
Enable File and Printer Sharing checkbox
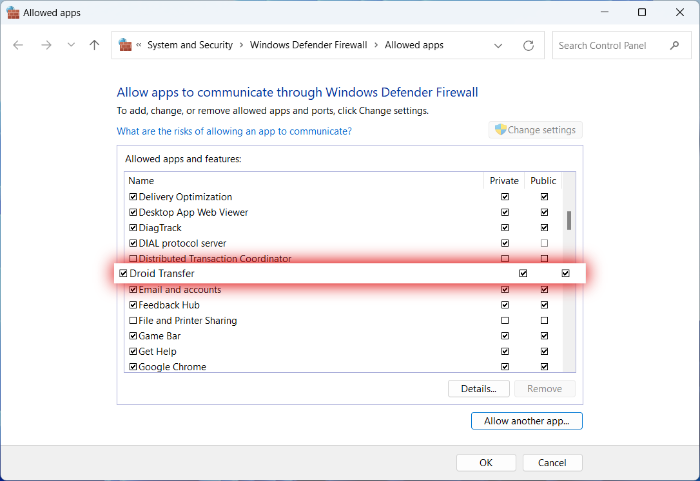(133, 321)
